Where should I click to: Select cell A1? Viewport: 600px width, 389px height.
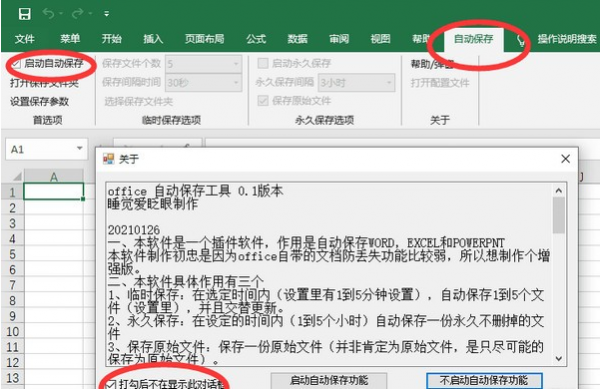(54, 191)
